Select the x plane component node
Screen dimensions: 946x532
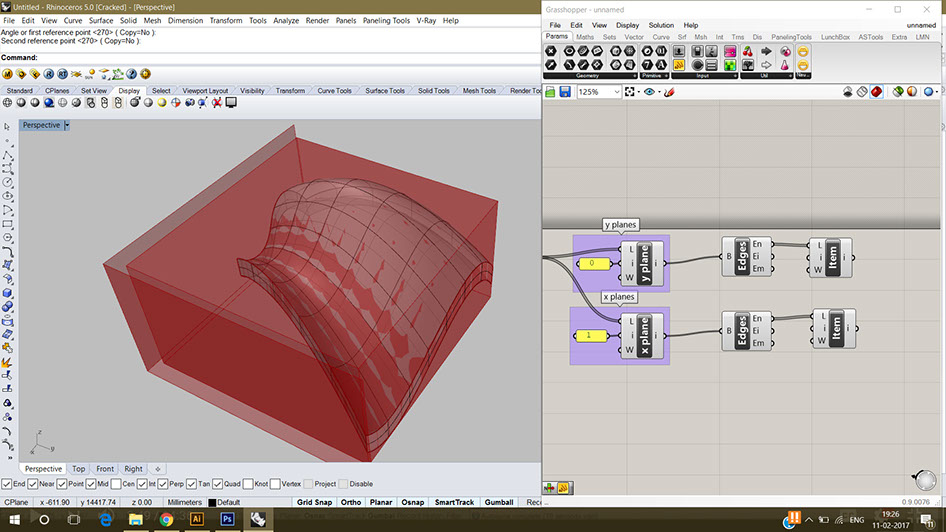tap(643, 336)
